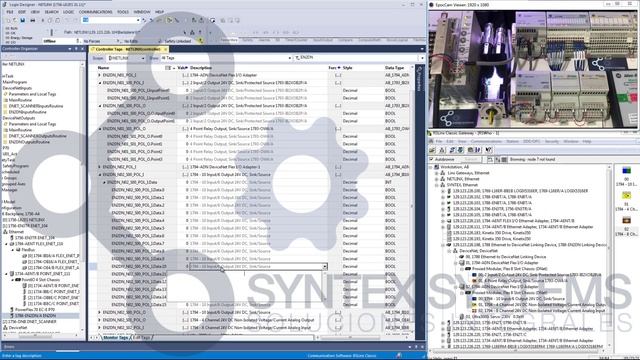Viewport: 640px width, 360px height.
Task: Click the Who Active network icon beside the Path field
Action: point(192,32)
